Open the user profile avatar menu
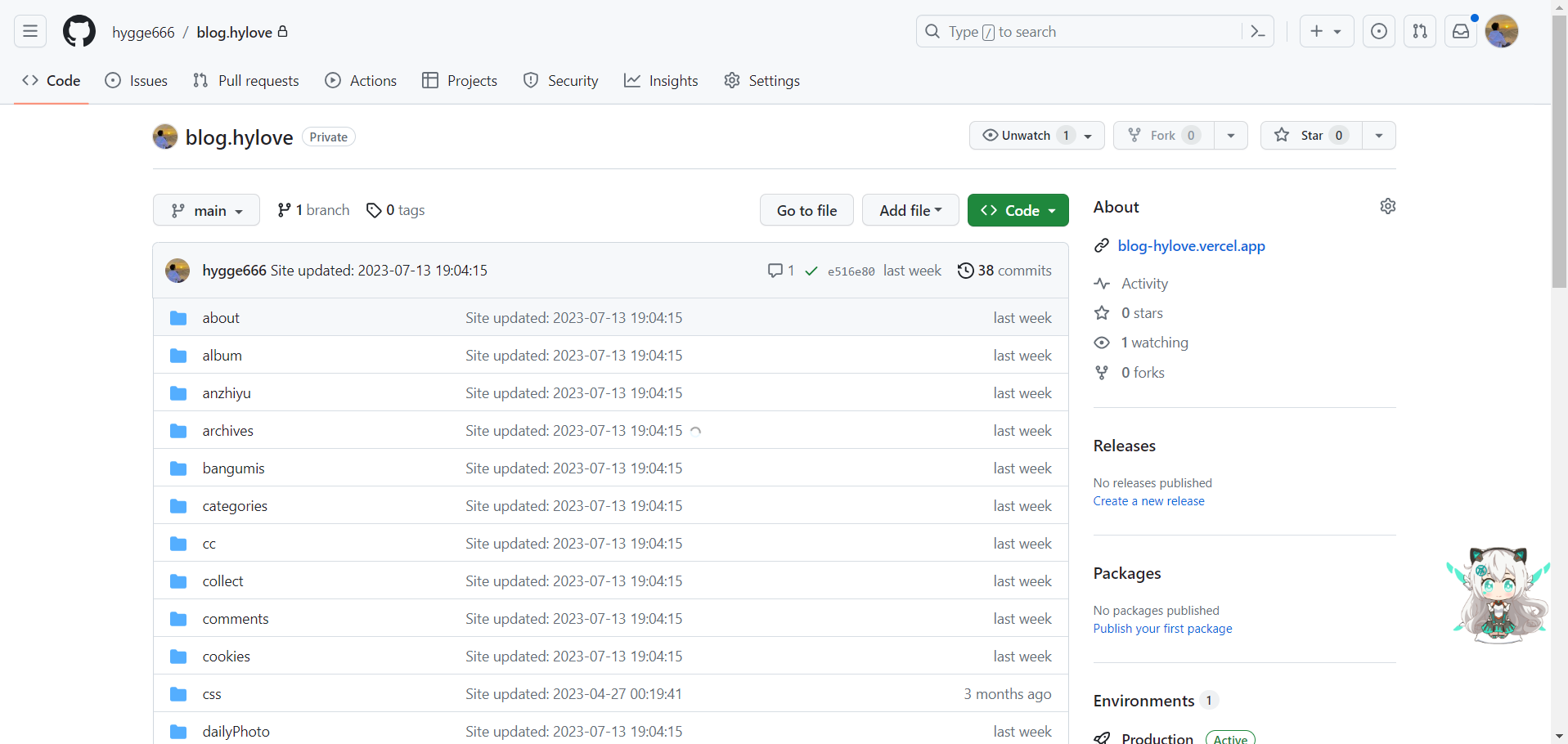 [x=1502, y=32]
